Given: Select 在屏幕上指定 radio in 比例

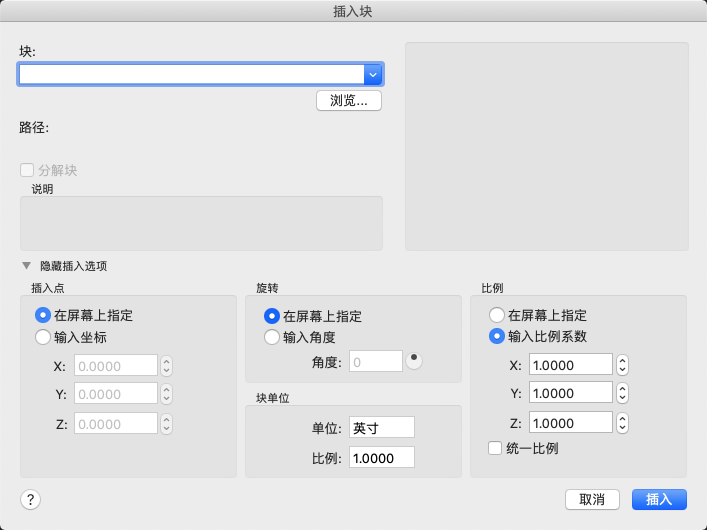Looking at the screenshot, I should 496,315.
